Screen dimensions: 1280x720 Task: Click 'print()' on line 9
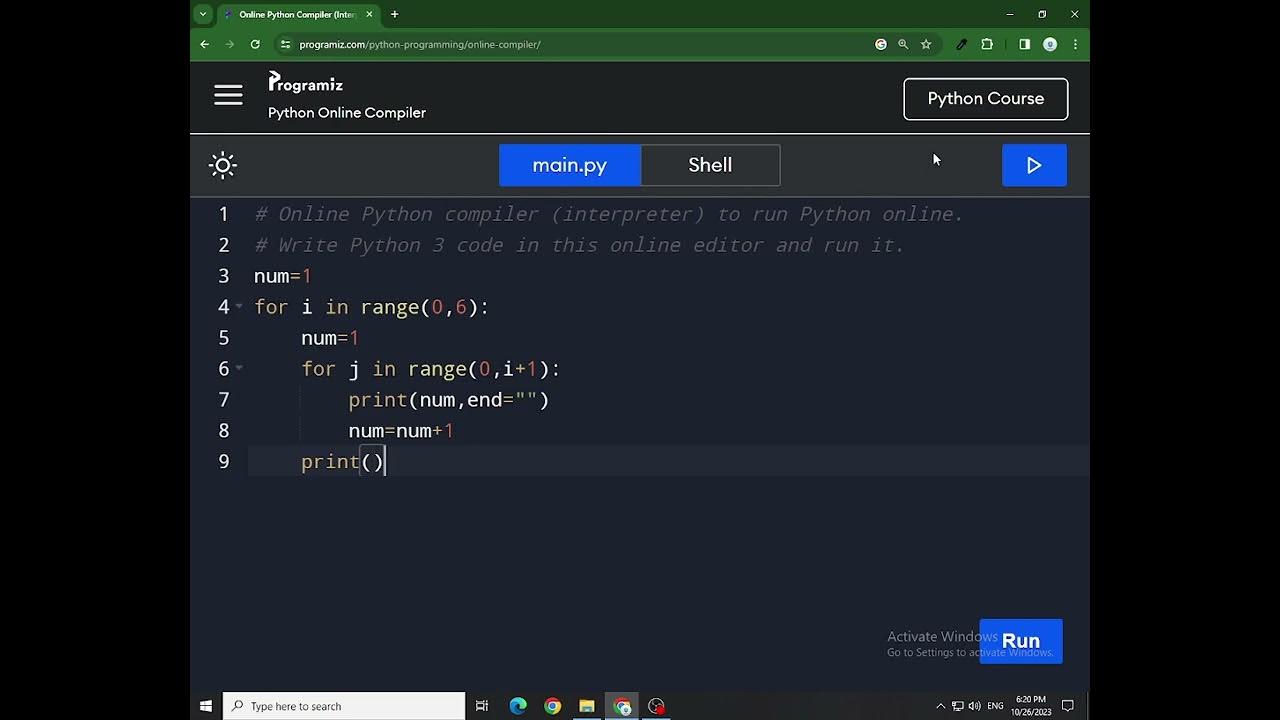point(343,462)
